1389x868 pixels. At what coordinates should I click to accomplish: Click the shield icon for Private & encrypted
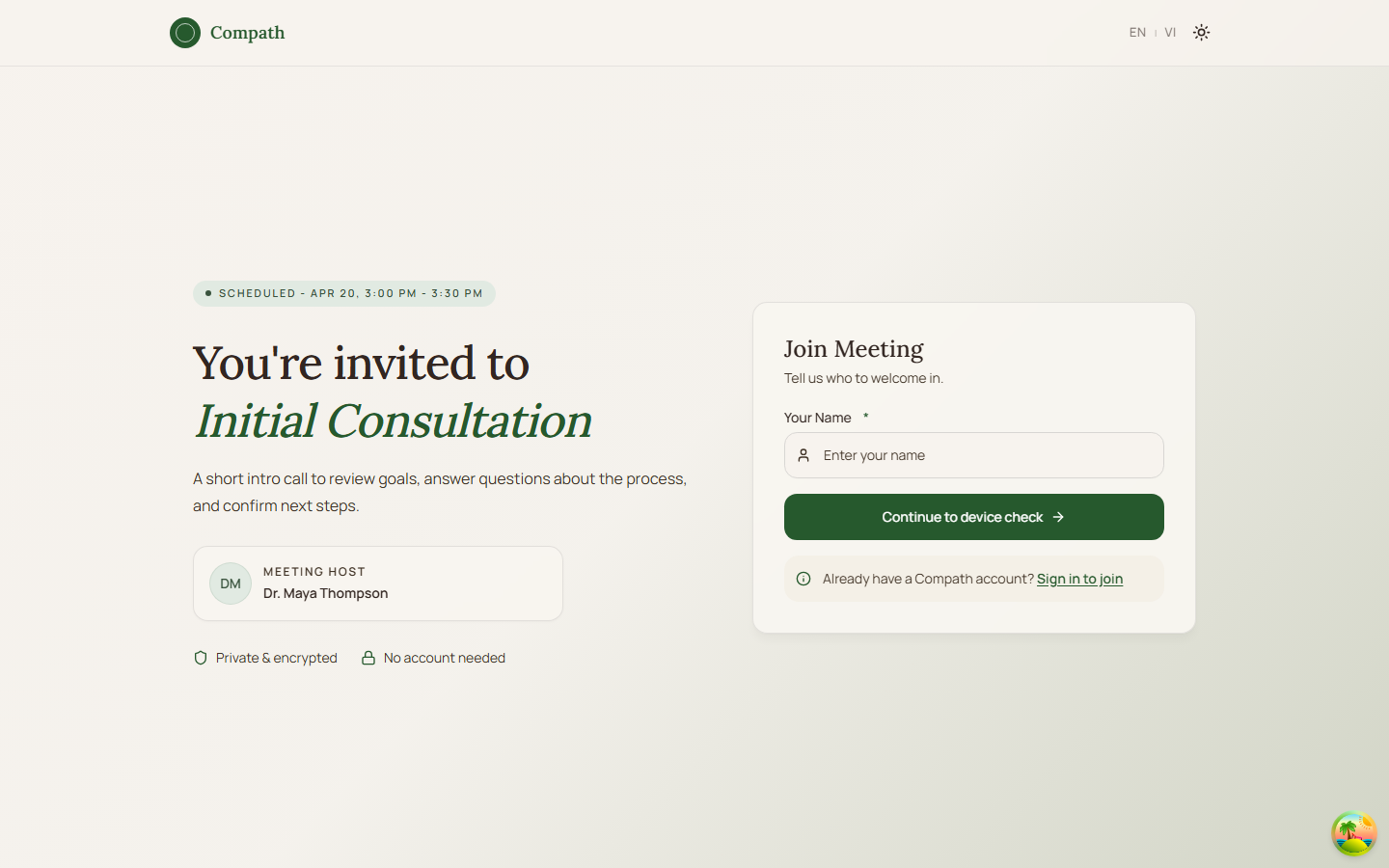201,658
